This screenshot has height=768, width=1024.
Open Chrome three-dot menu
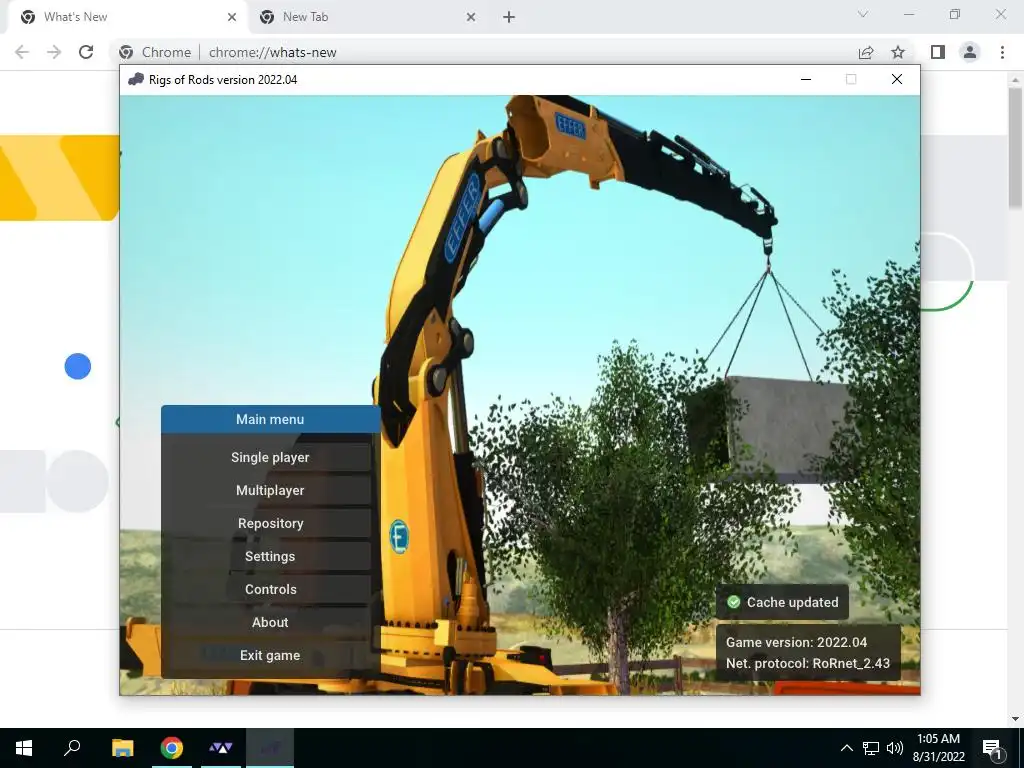point(1002,52)
